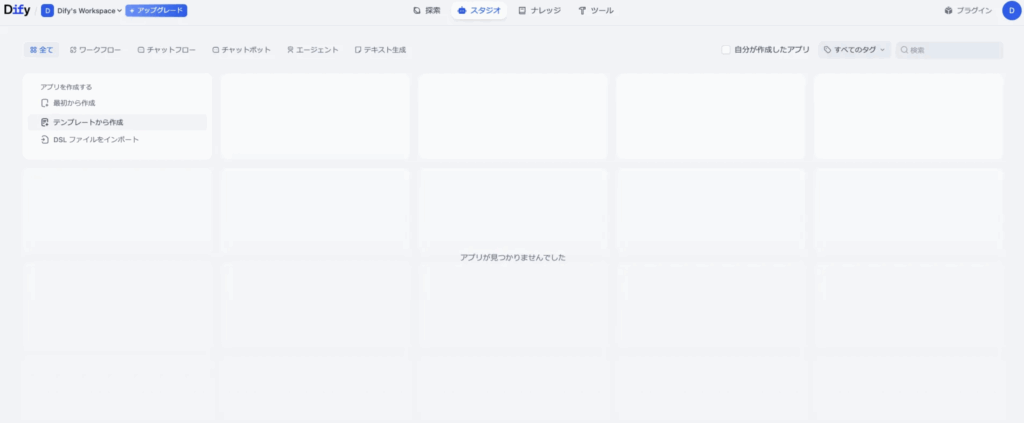
Task: Open the ナレッジ tab
Action: coord(540,11)
